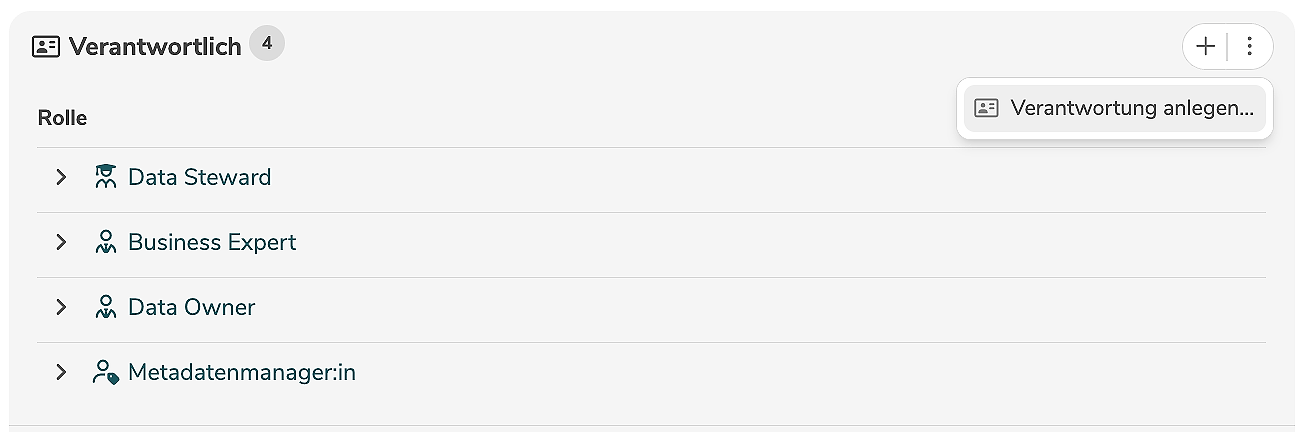Click the Data Steward graduate icon
Viewport: 1304px width, 432px height.
click(105, 177)
